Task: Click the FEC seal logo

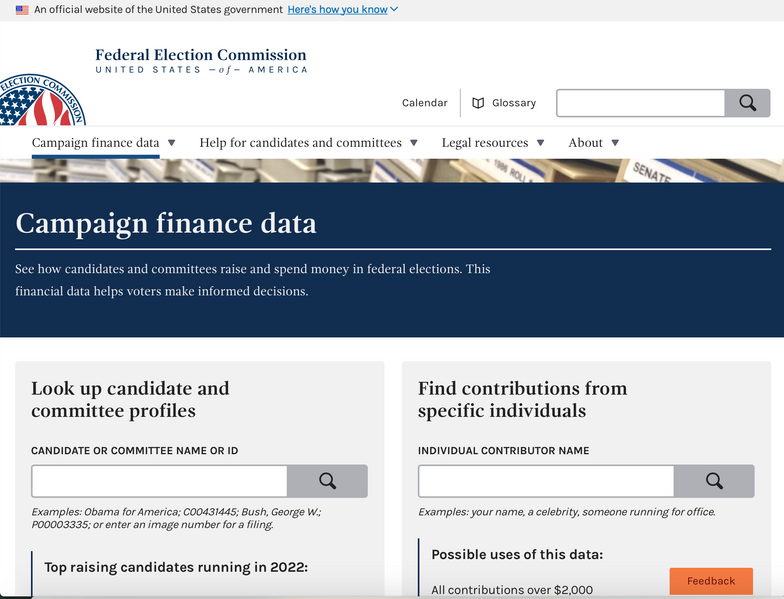Action: tap(40, 102)
